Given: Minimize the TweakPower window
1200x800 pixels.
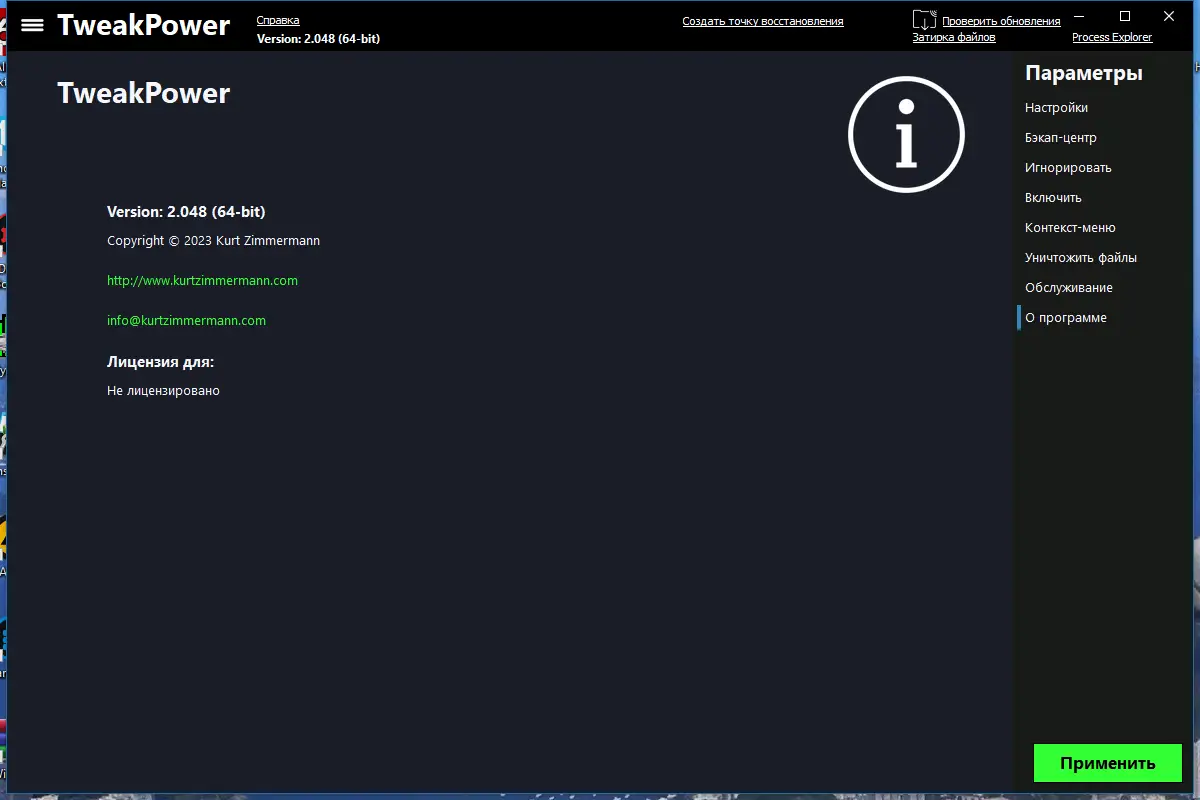Looking at the screenshot, I should [1079, 16].
